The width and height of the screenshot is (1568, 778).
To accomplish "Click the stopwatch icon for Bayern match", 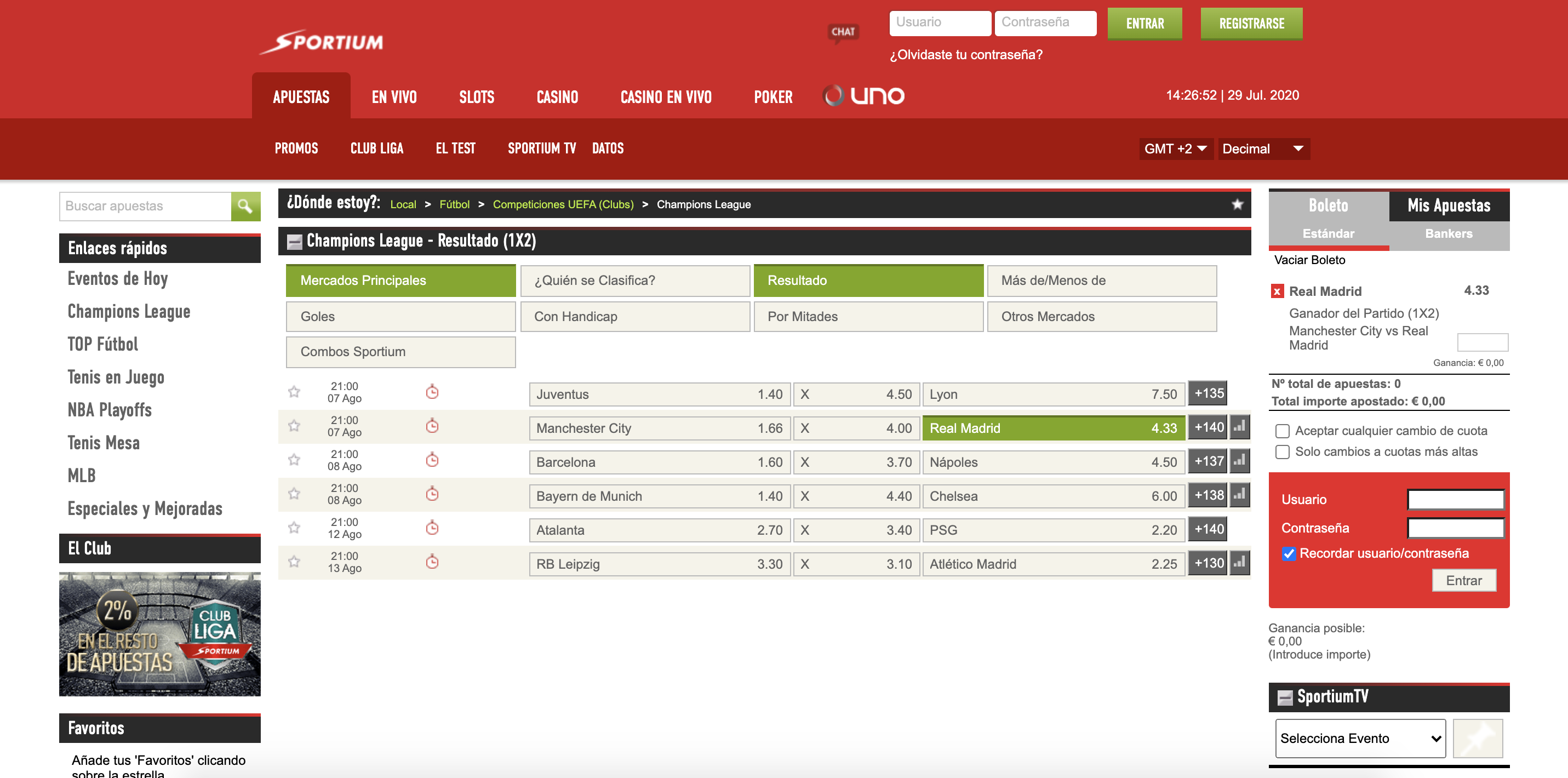I will coord(432,494).
